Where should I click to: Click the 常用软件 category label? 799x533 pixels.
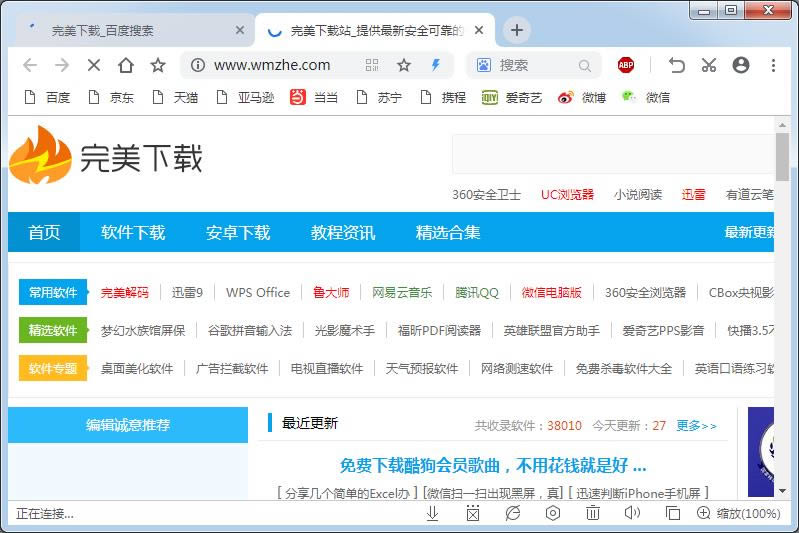pos(53,292)
